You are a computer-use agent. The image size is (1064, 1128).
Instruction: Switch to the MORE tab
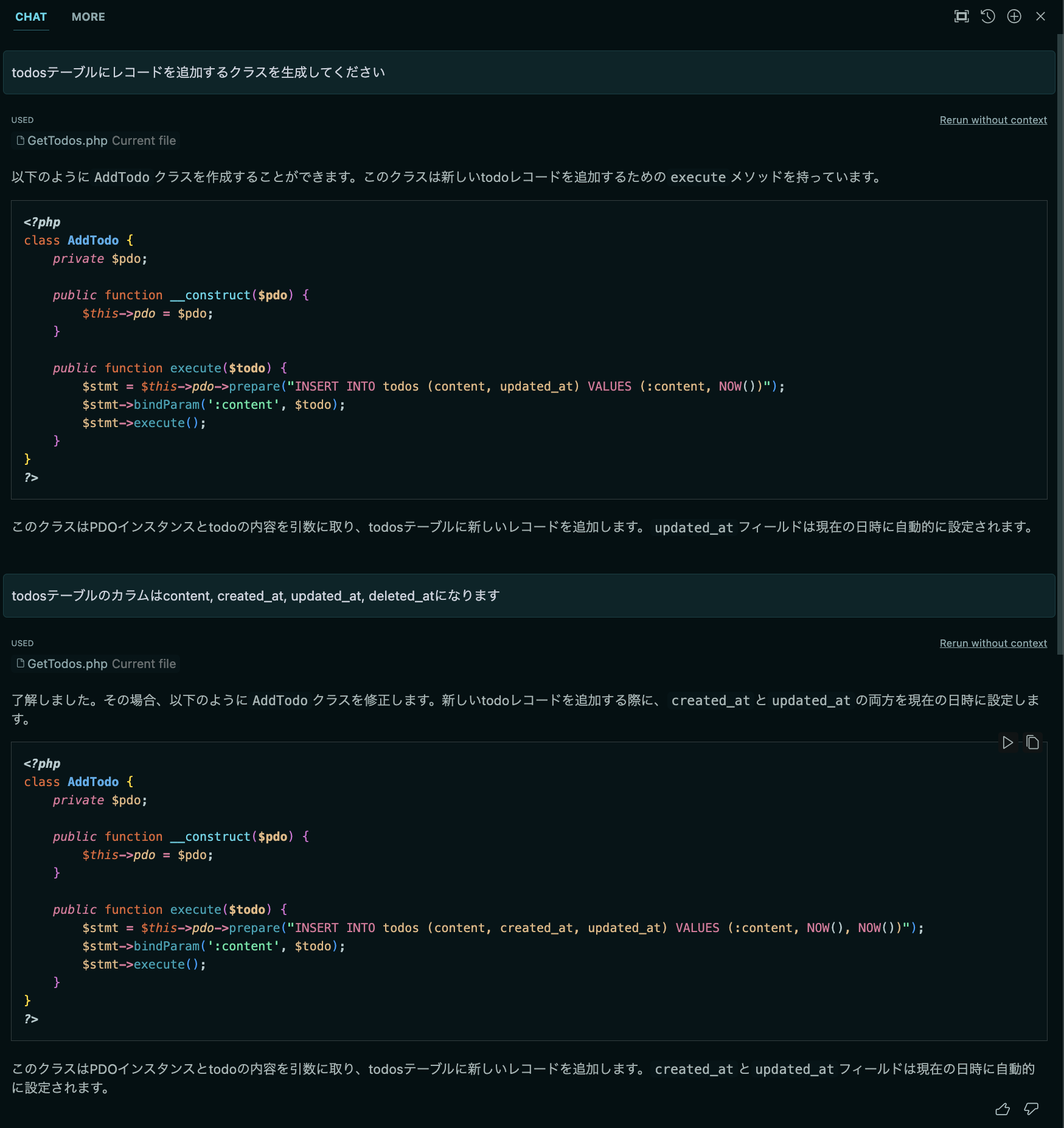coord(88,16)
